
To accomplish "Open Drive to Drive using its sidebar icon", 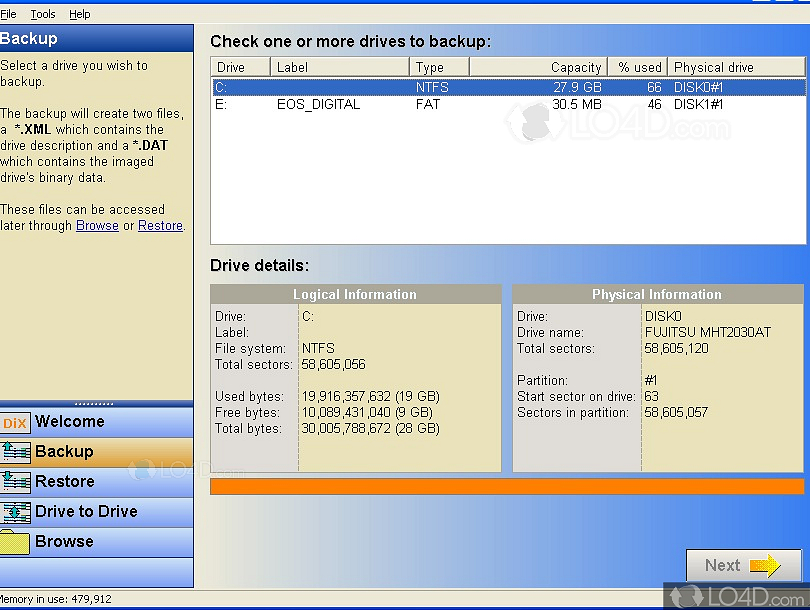I will [x=17, y=511].
